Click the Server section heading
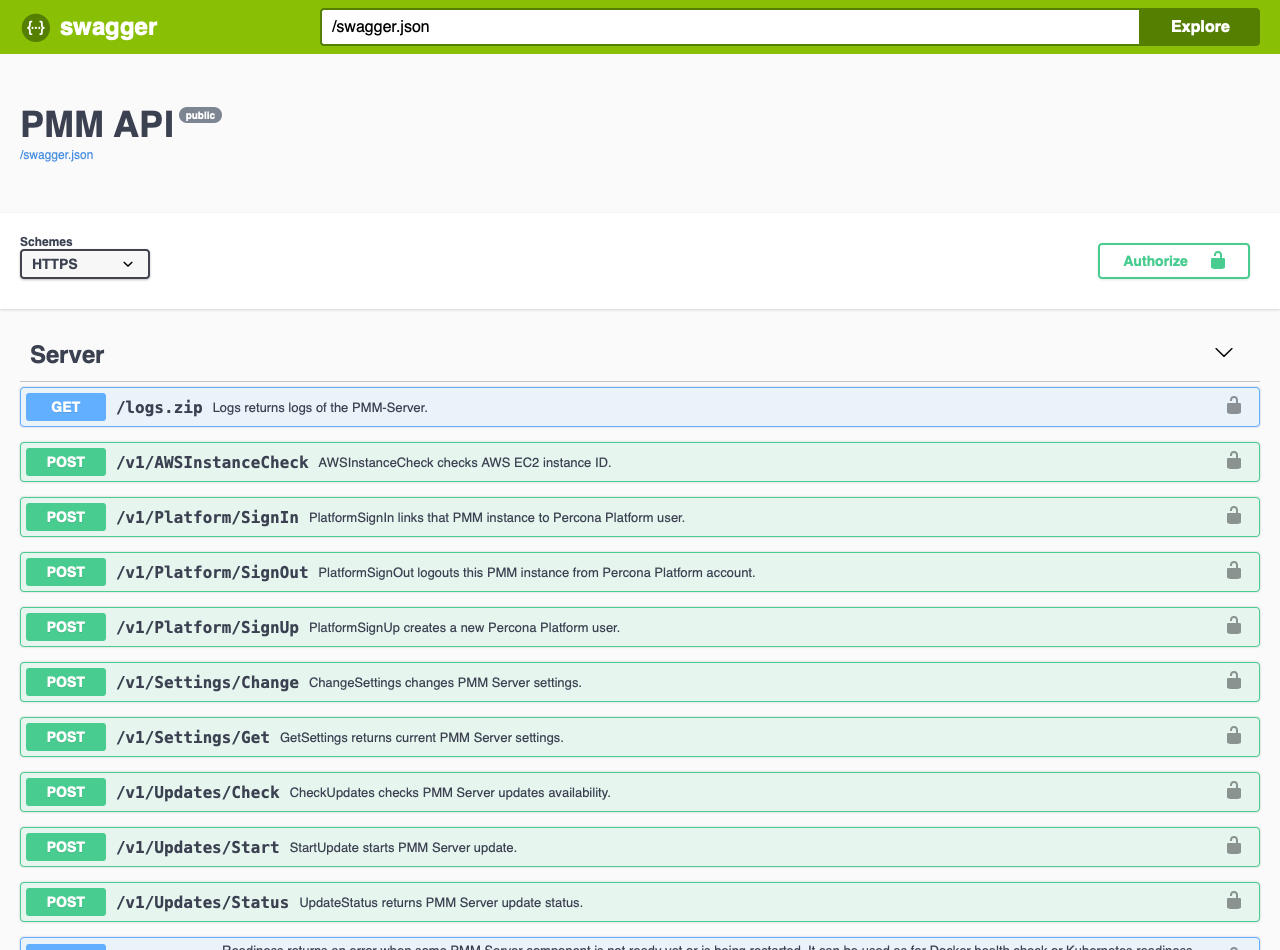Screen dimensions: 1280x950 pyautogui.click(x=67, y=355)
